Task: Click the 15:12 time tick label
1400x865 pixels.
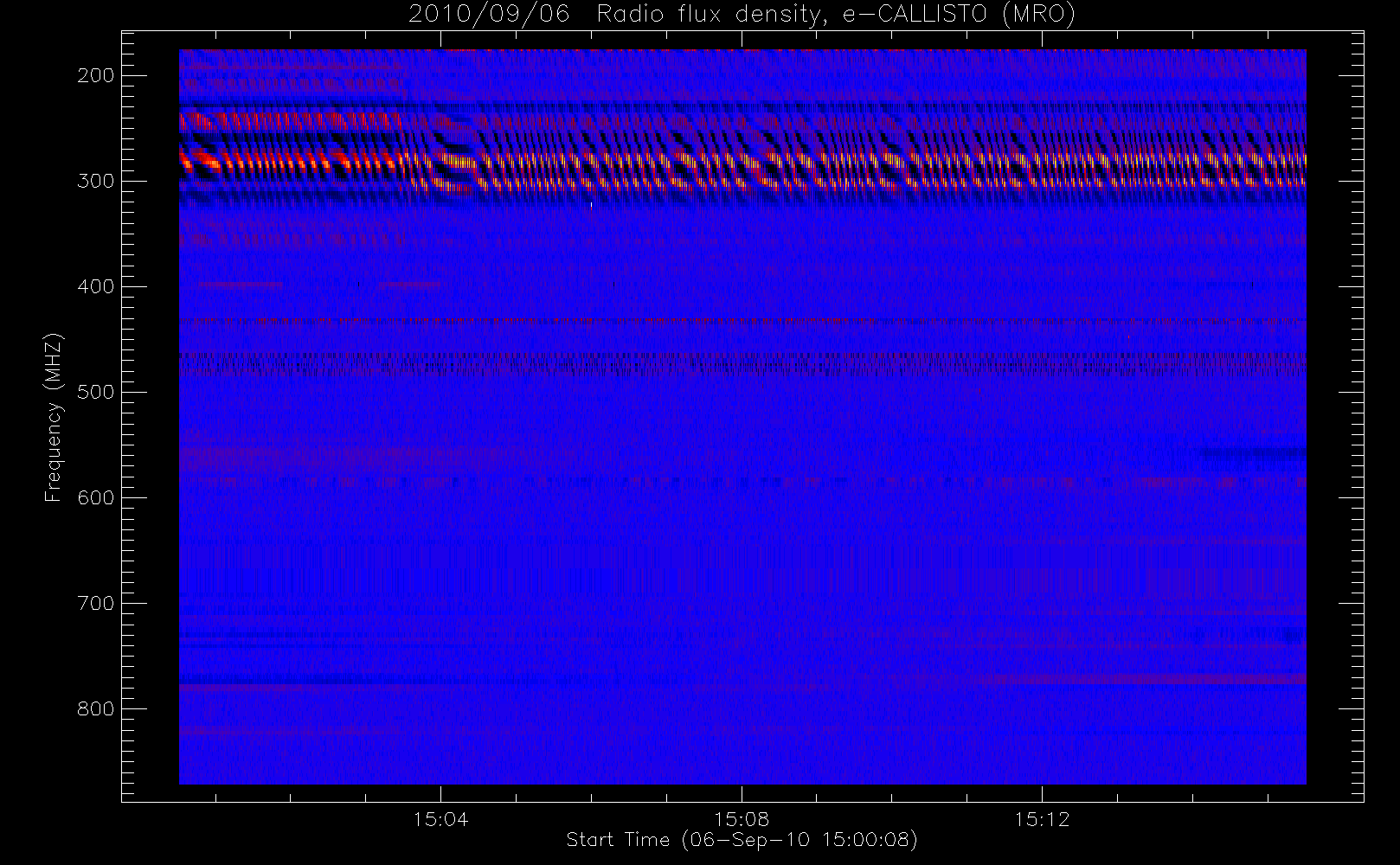Action: (1042, 819)
